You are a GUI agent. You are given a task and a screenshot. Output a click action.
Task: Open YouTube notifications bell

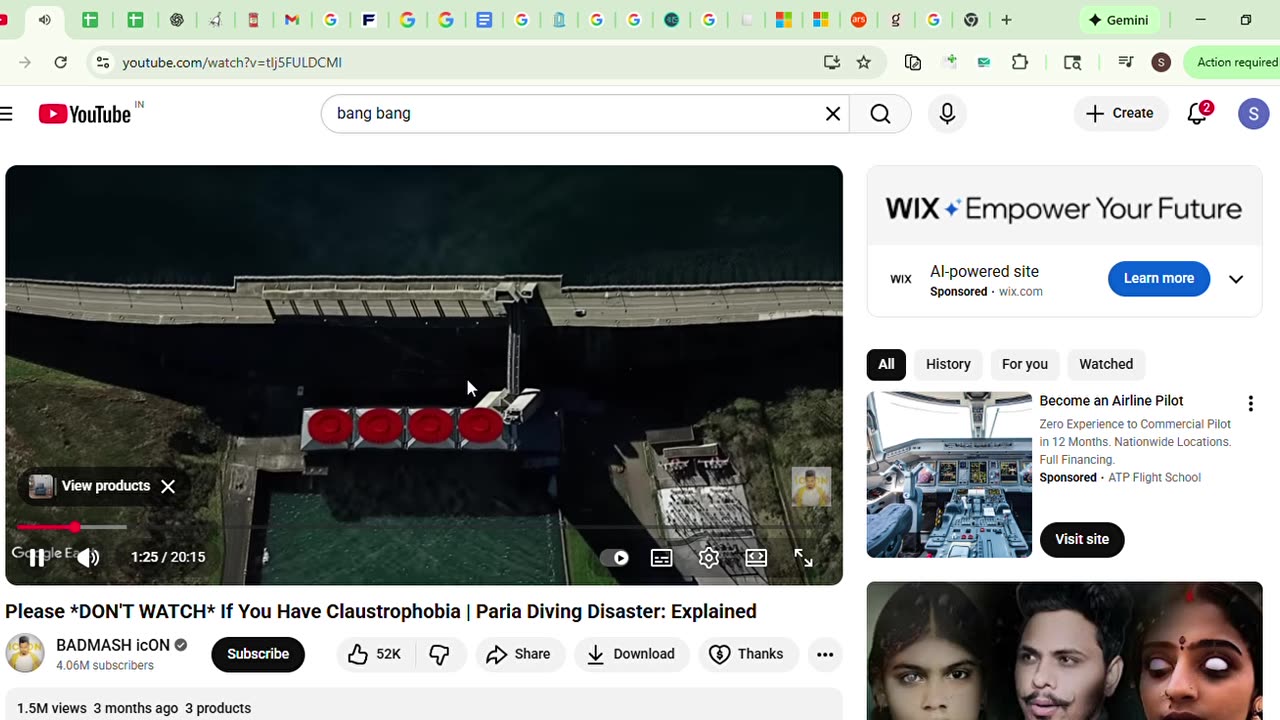[1197, 114]
